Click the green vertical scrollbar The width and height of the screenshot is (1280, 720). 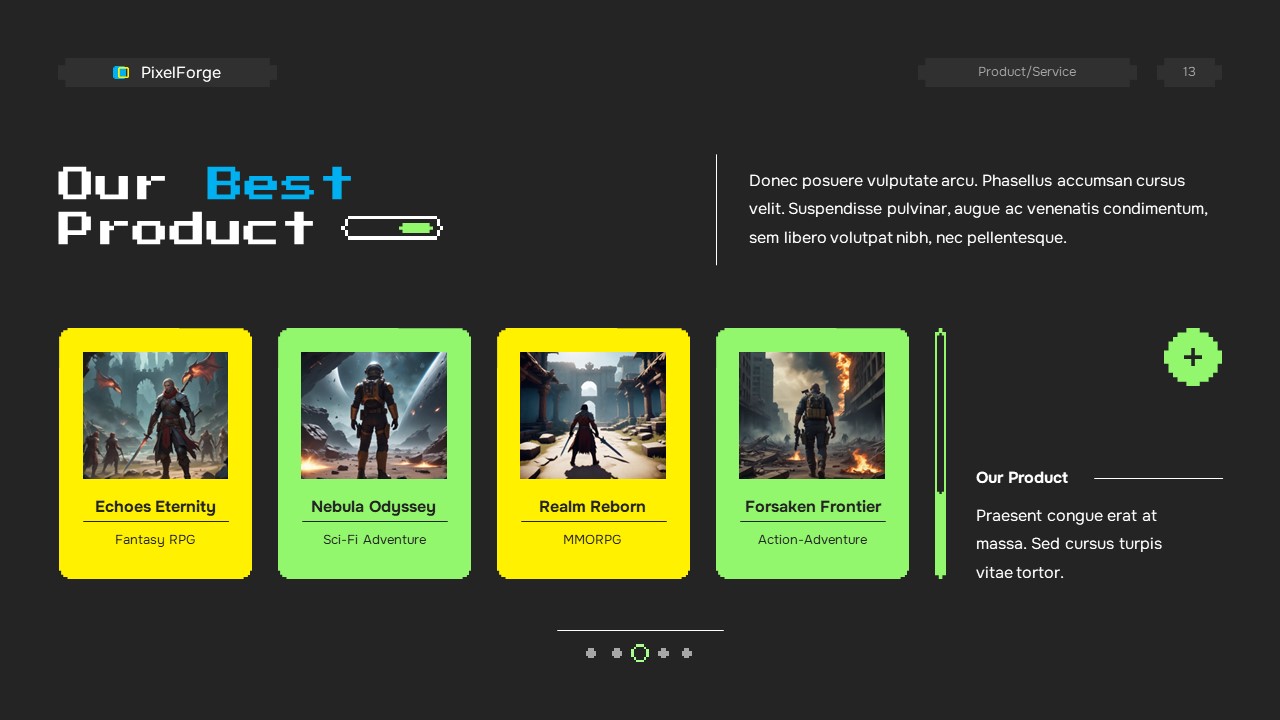940,453
